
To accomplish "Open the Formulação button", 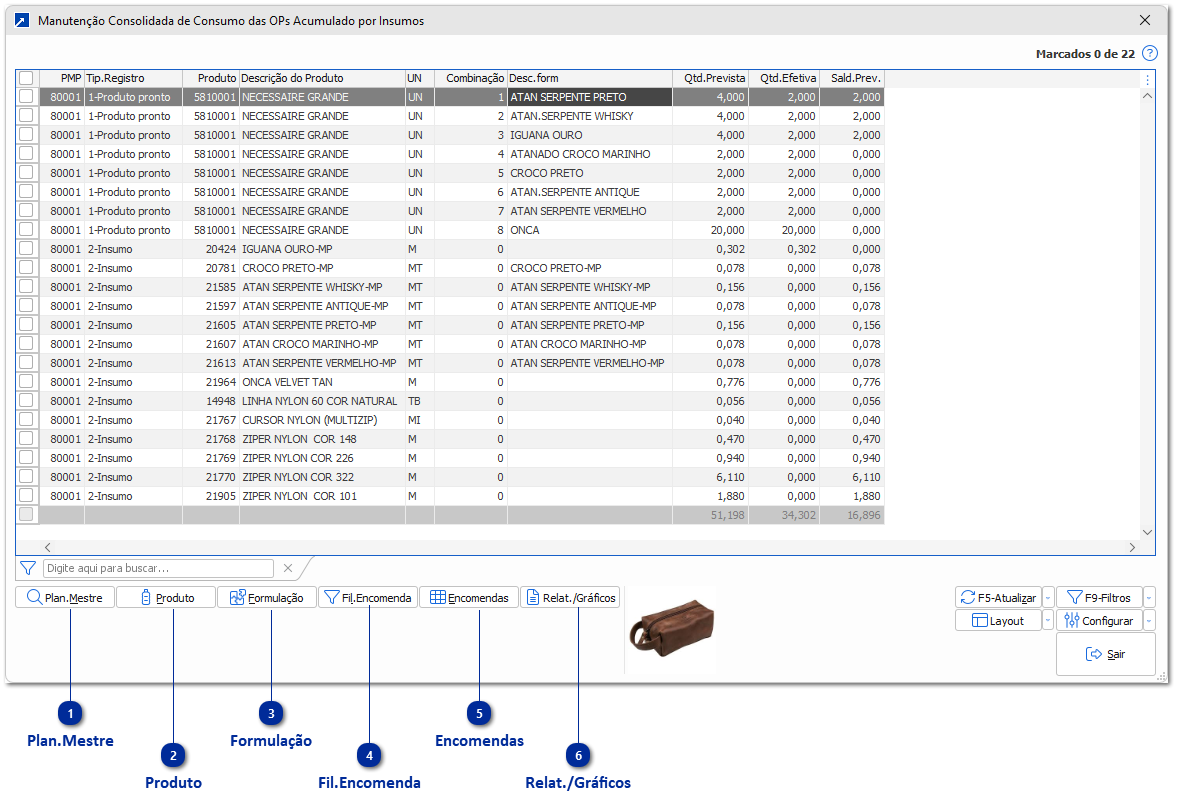I will point(267,598).
